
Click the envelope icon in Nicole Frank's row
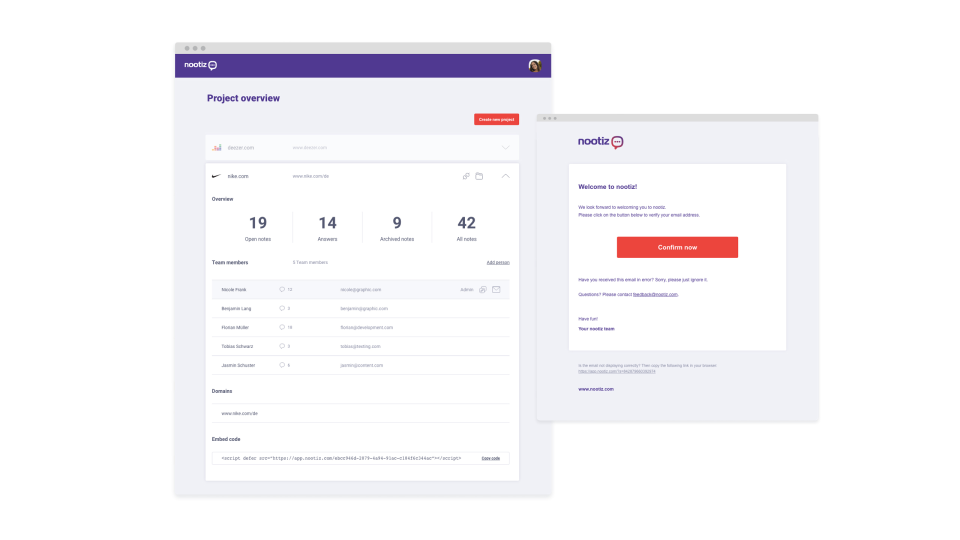(497, 290)
